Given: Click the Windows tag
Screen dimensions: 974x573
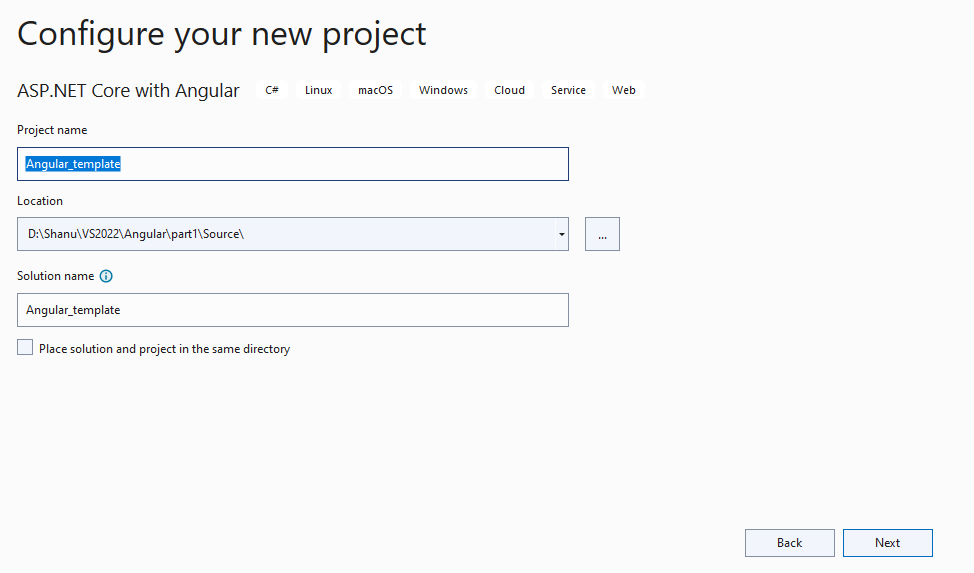Looking at the screenshot, I should tap(444, 90).
